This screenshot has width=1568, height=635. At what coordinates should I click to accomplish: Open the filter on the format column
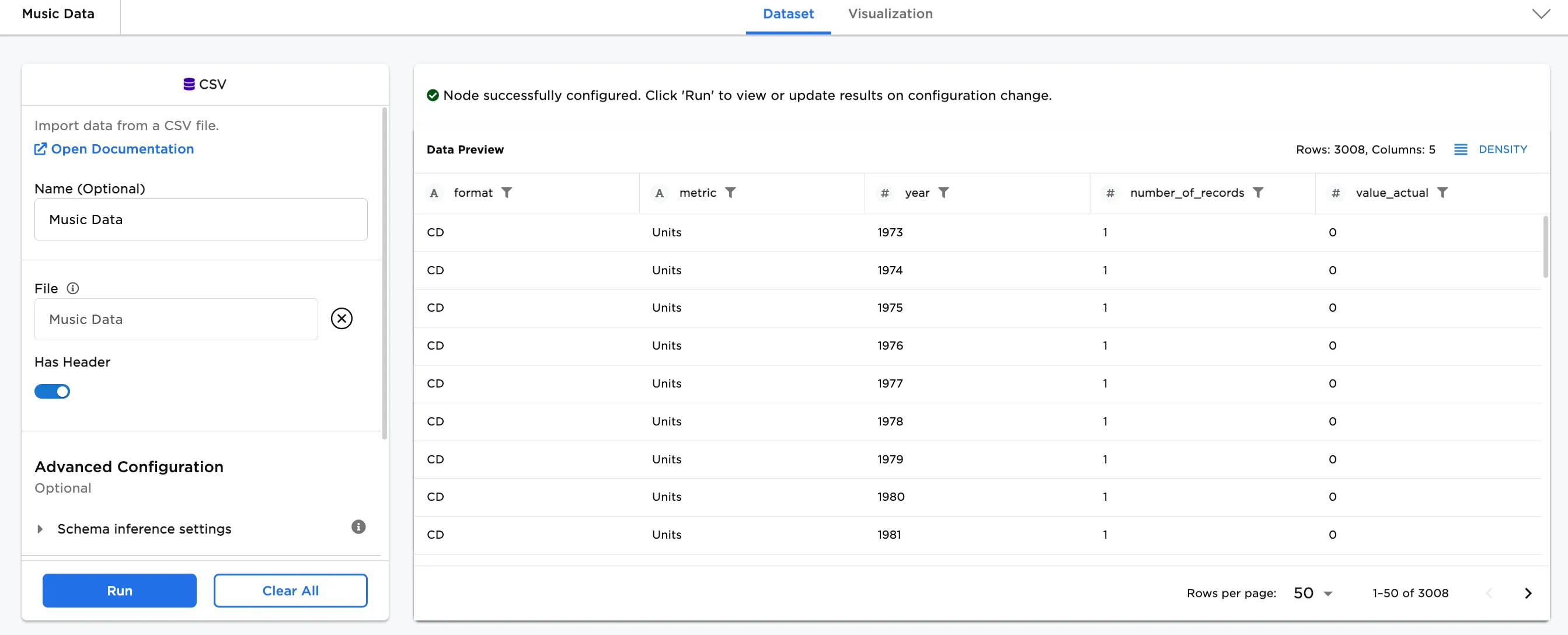[x=508, y=193]
